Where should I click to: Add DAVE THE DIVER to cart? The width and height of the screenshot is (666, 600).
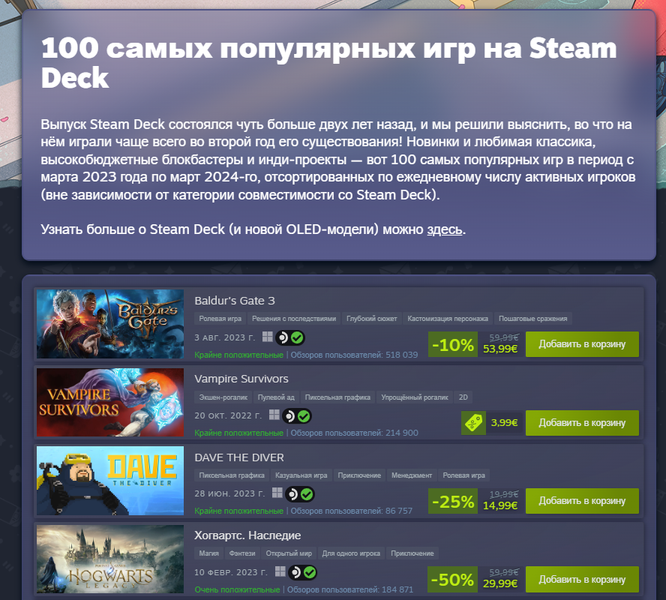point(582,501)
